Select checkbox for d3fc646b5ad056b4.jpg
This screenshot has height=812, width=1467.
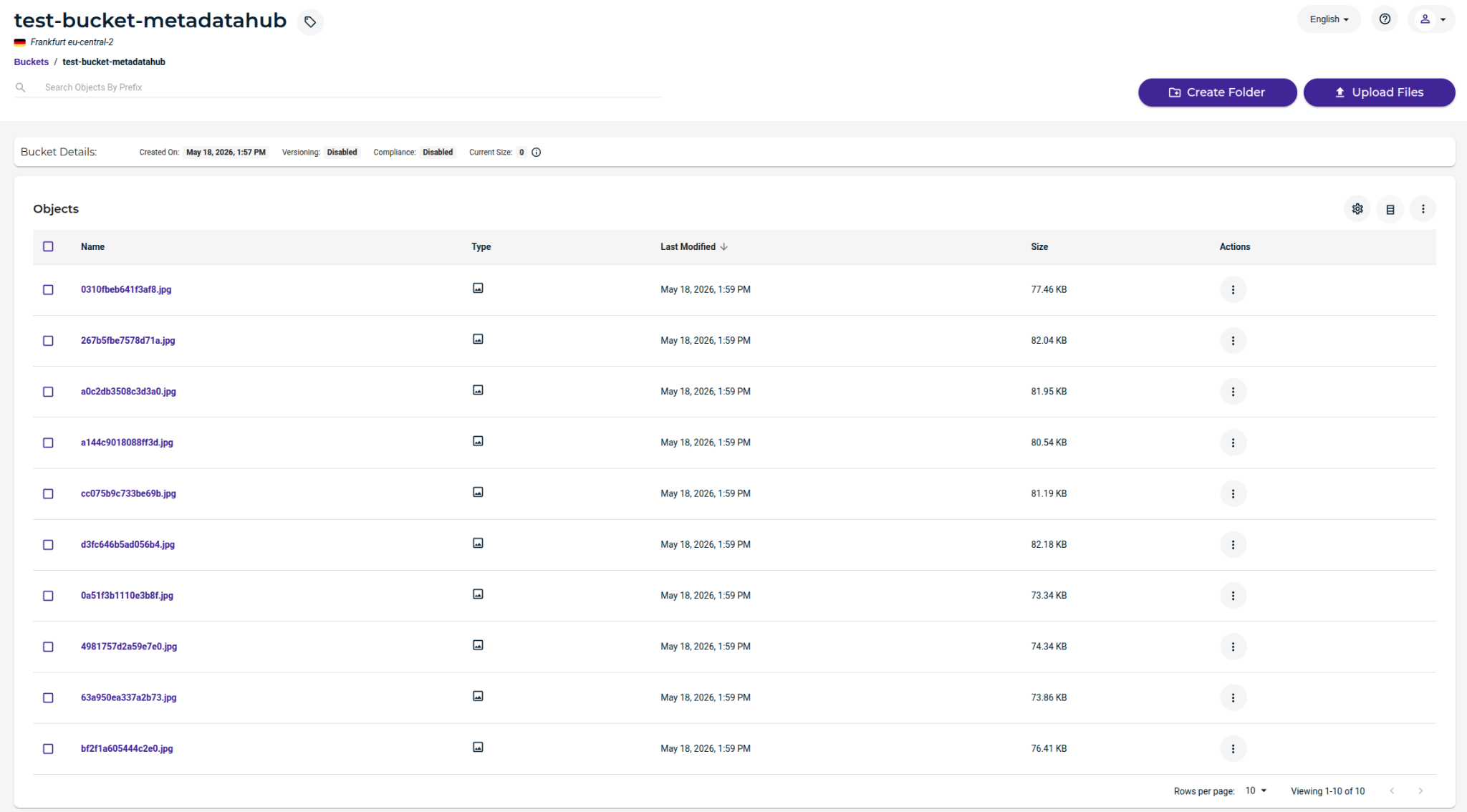48,545
